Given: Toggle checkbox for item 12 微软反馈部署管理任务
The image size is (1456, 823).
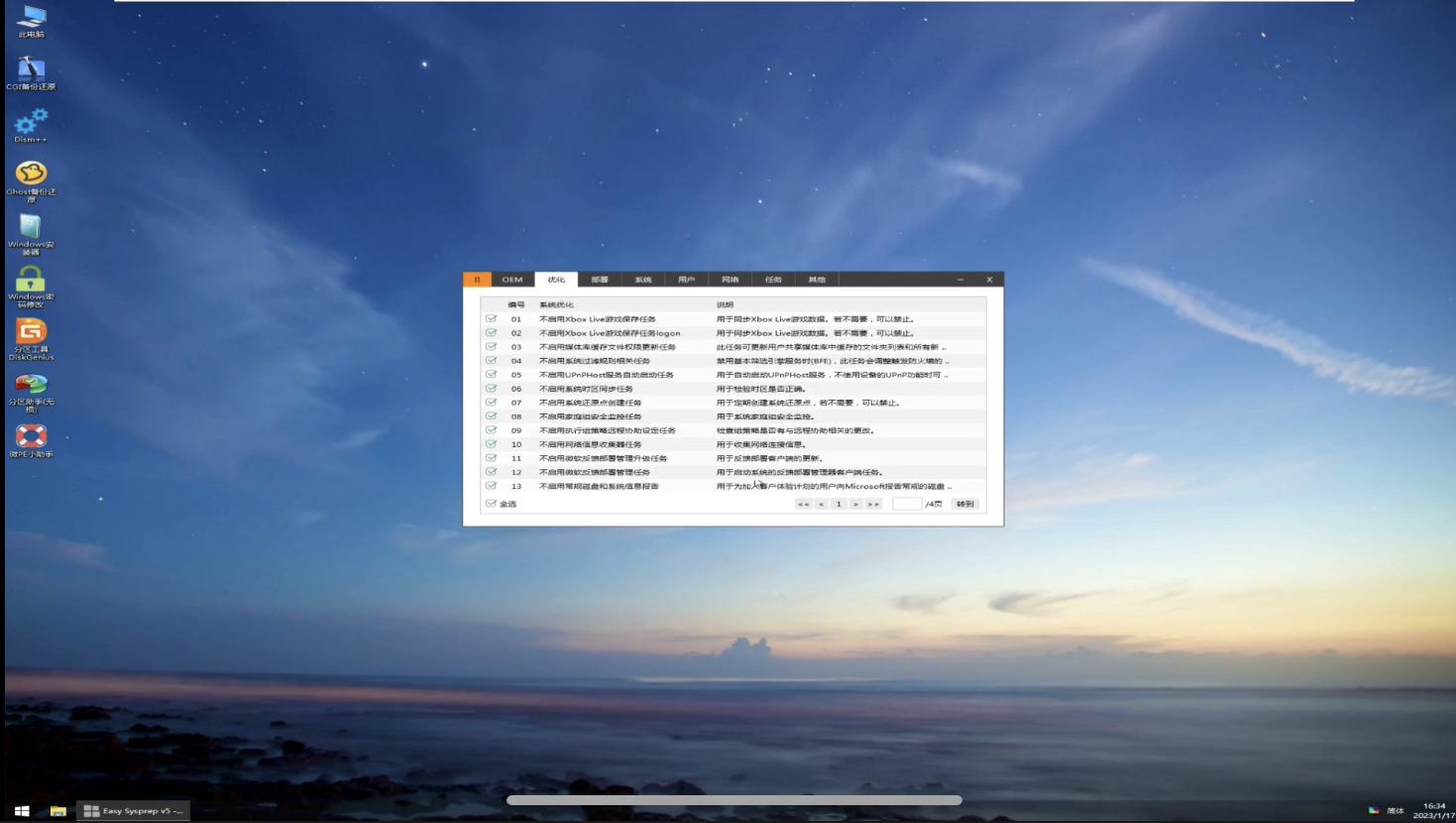Looking at the screenshot, I should [x=491, y=472].
